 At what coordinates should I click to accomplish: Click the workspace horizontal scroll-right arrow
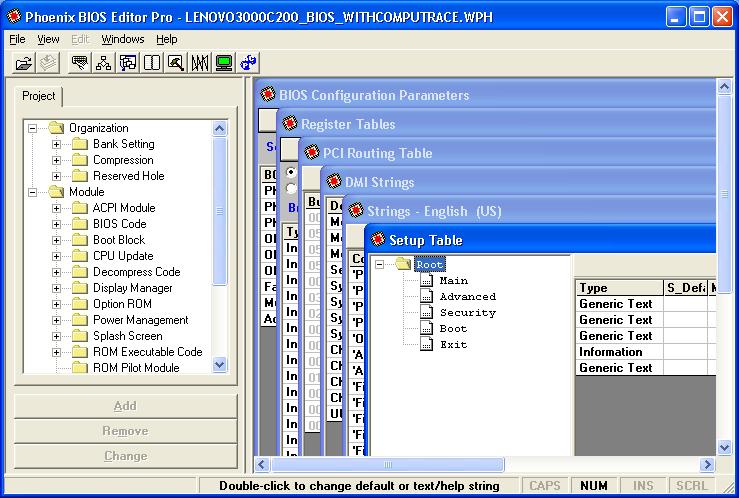(707, 465)
